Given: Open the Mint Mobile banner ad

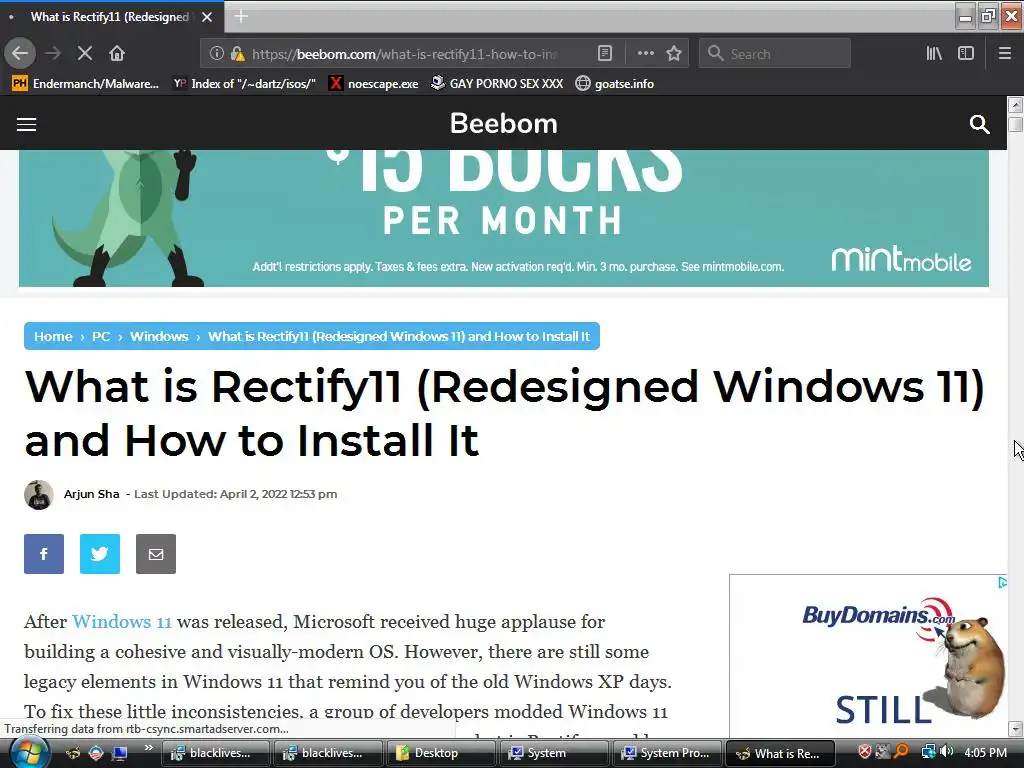Looking at the screenshot, I should (x=504, y=218).
